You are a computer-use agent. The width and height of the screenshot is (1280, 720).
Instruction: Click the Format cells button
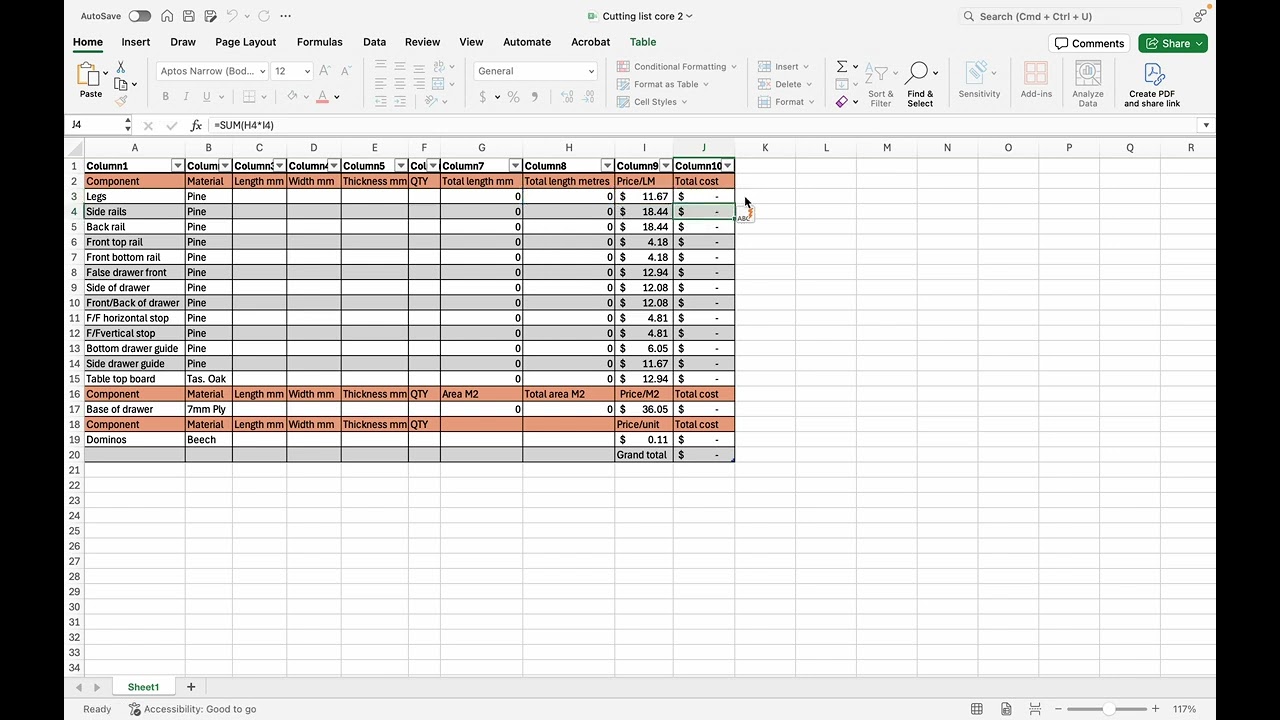click(786, 101)
